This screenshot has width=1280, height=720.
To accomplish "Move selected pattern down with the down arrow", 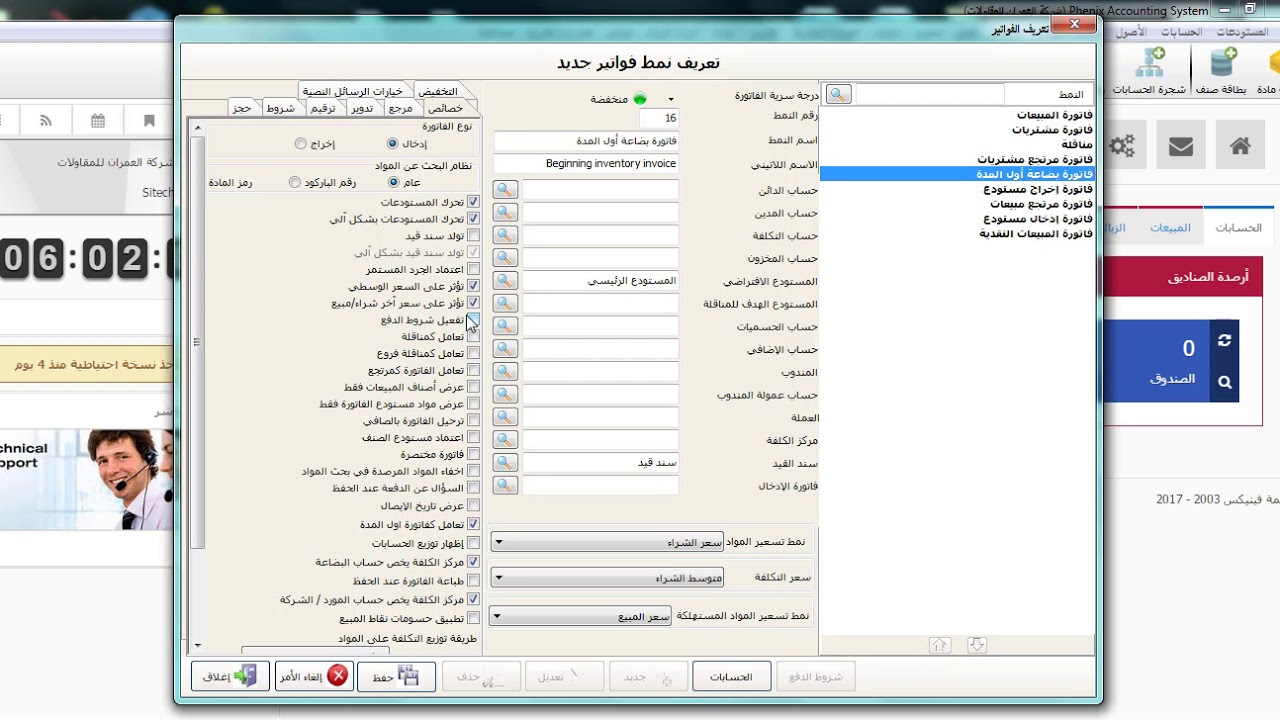I will (977, 645).
